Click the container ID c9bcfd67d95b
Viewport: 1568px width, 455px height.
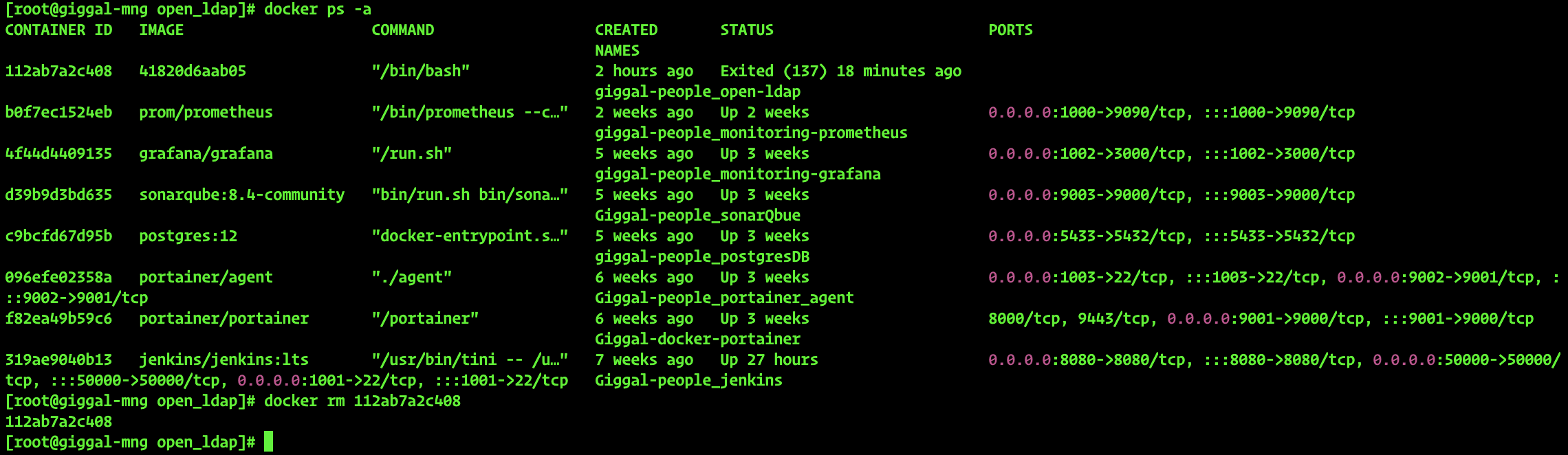58,236
